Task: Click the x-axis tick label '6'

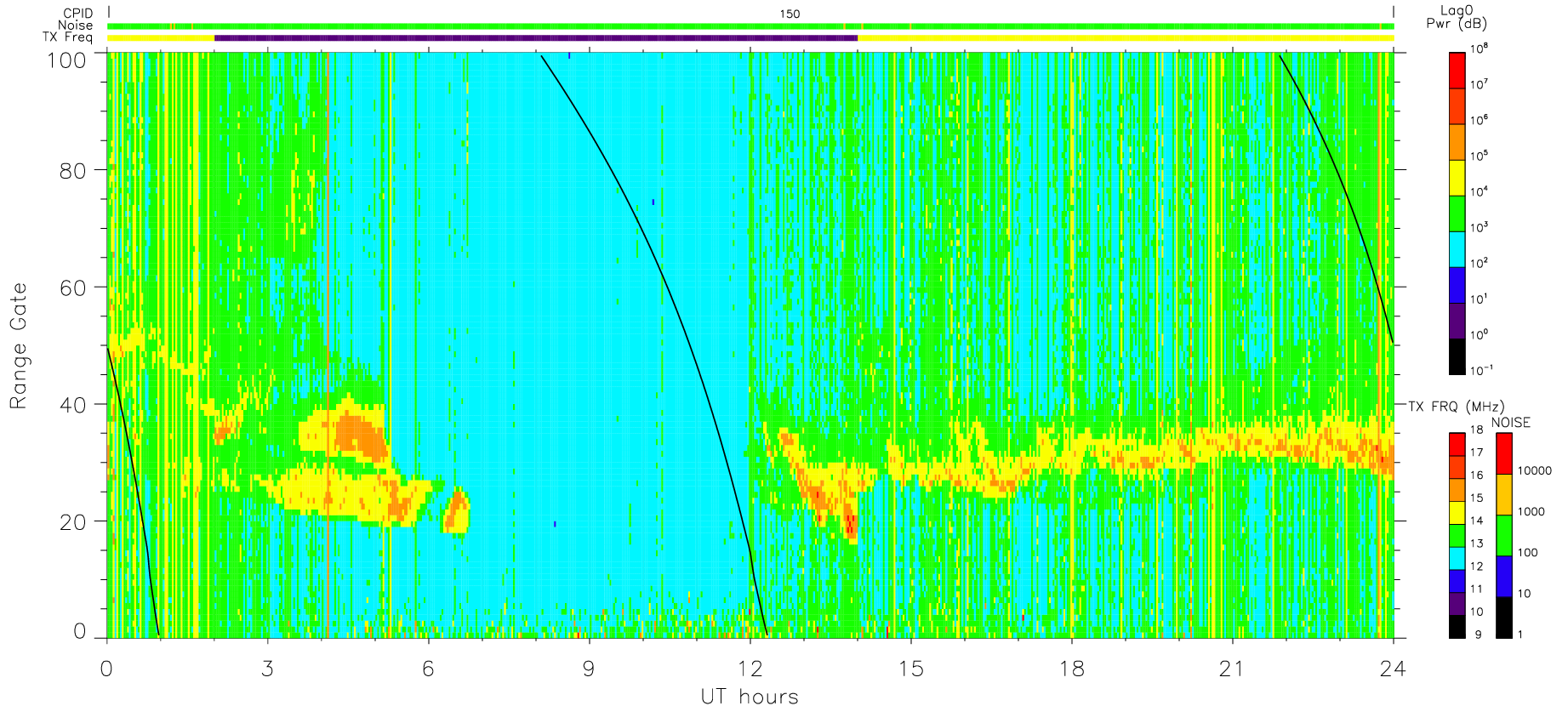Action: pyautogui.click(x=428, y=669)
